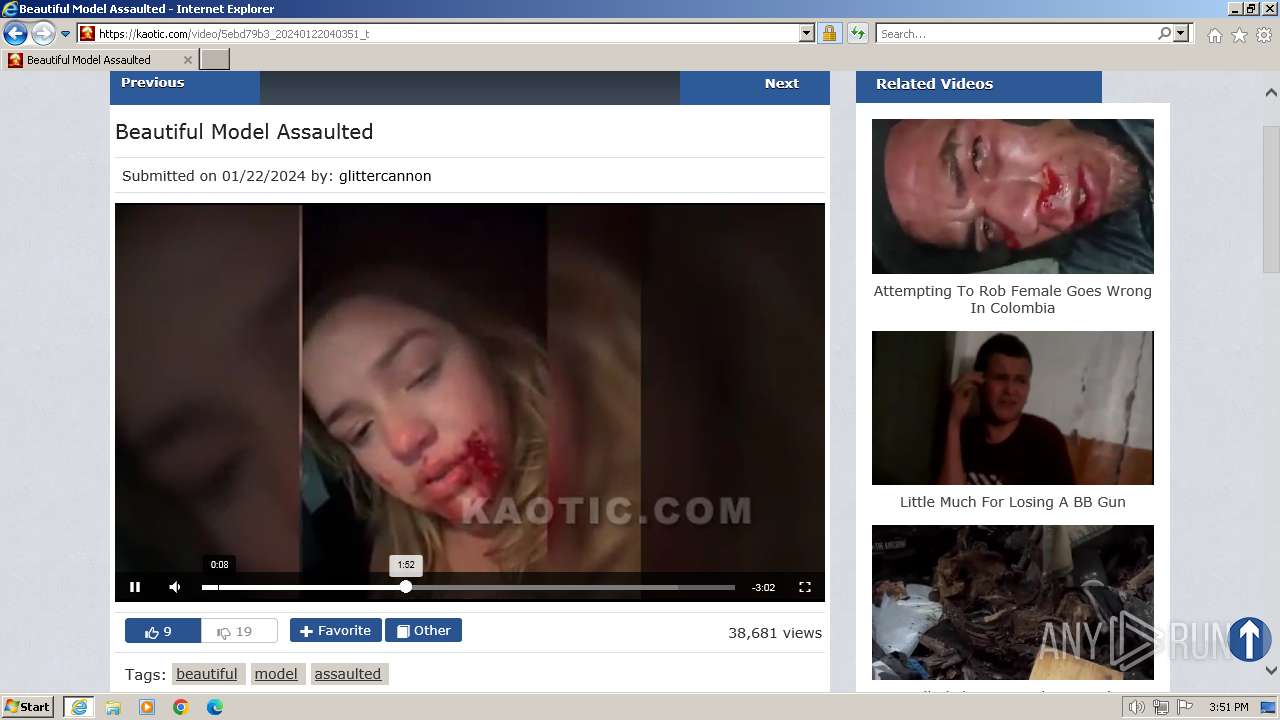Click the page scrollbar up arrow
This screenshot has width=1280, height=720.
tap(1271, 93)
